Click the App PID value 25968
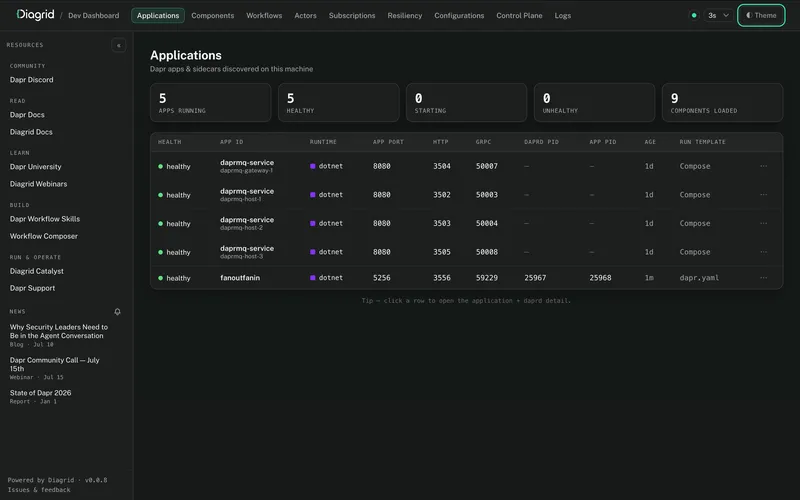The height and width of the screenshot is (500, 800). pyautogui.click(x=601, y=278)
